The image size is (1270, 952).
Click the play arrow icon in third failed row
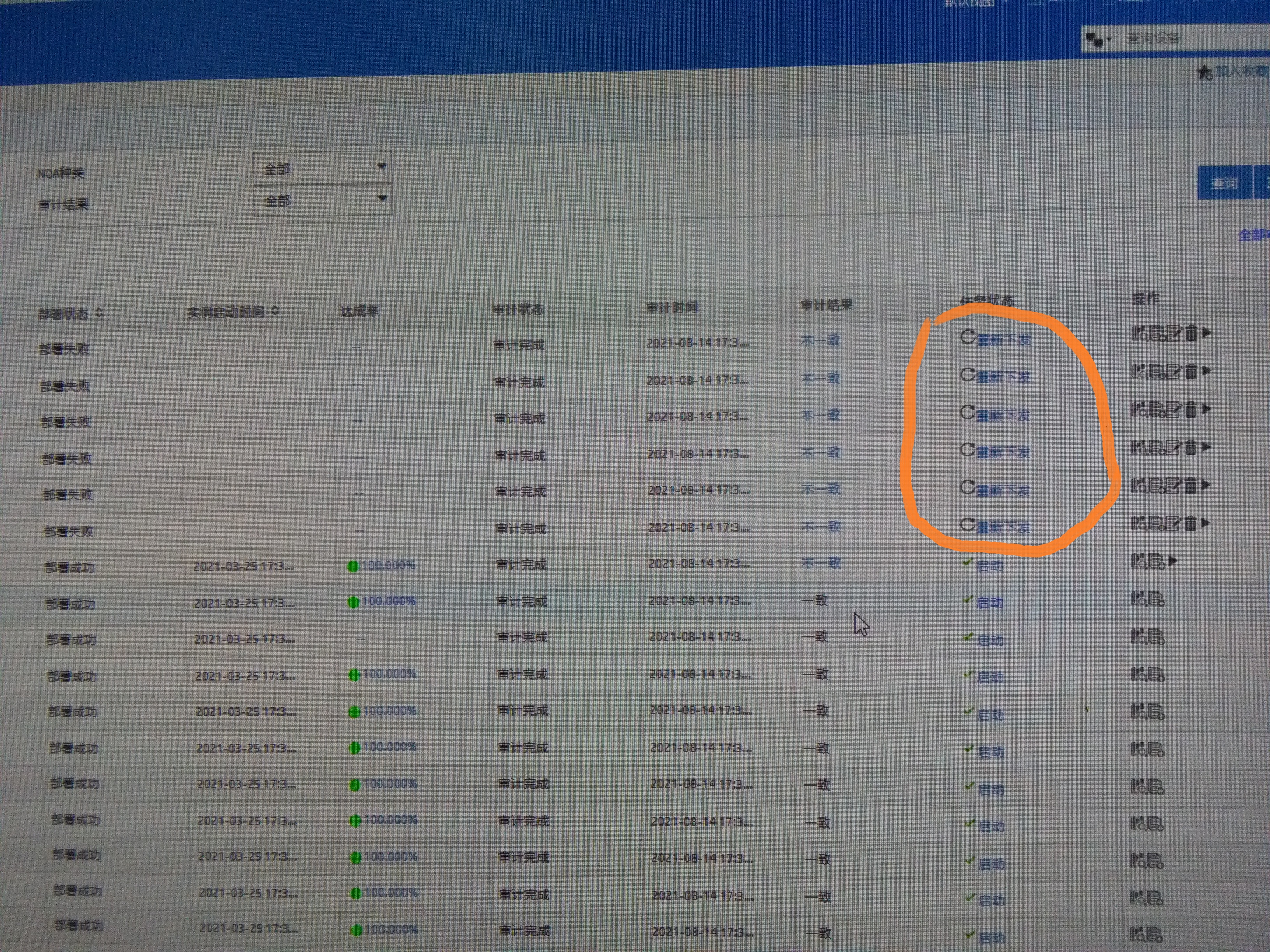click(1207, 409)
